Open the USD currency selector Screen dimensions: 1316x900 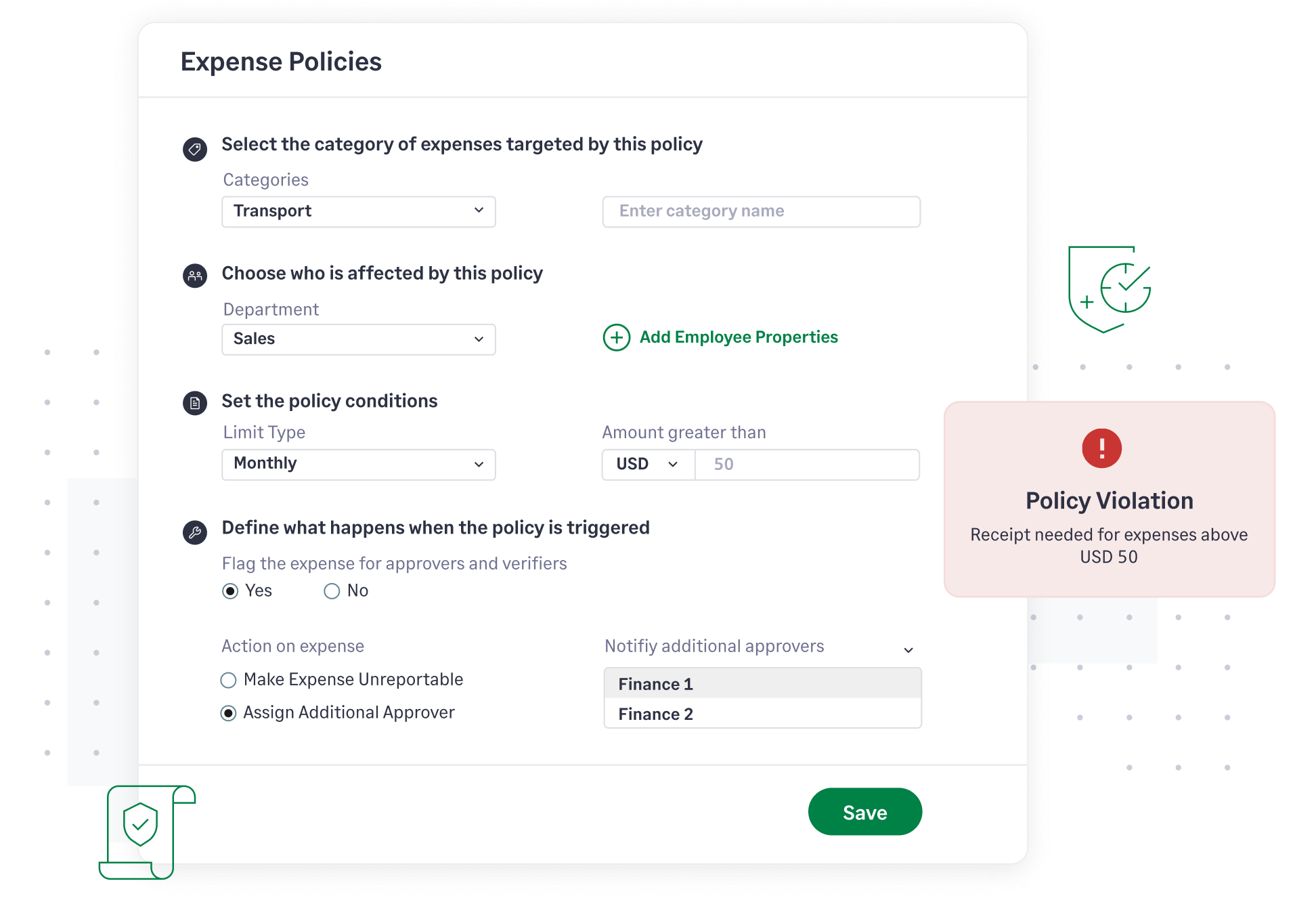point(647,464)
